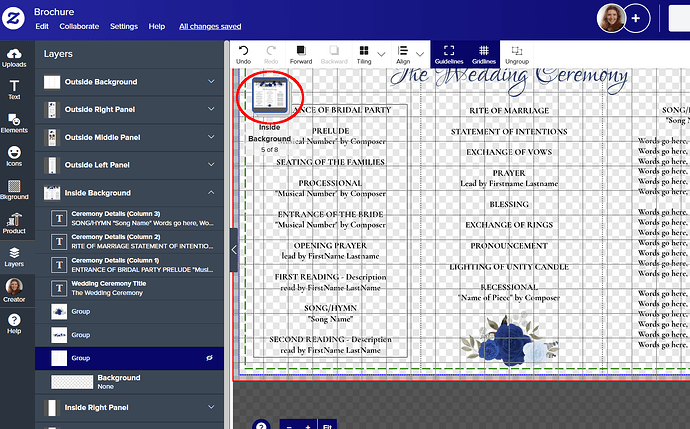Undo the last action

click(x=243, y=55)
